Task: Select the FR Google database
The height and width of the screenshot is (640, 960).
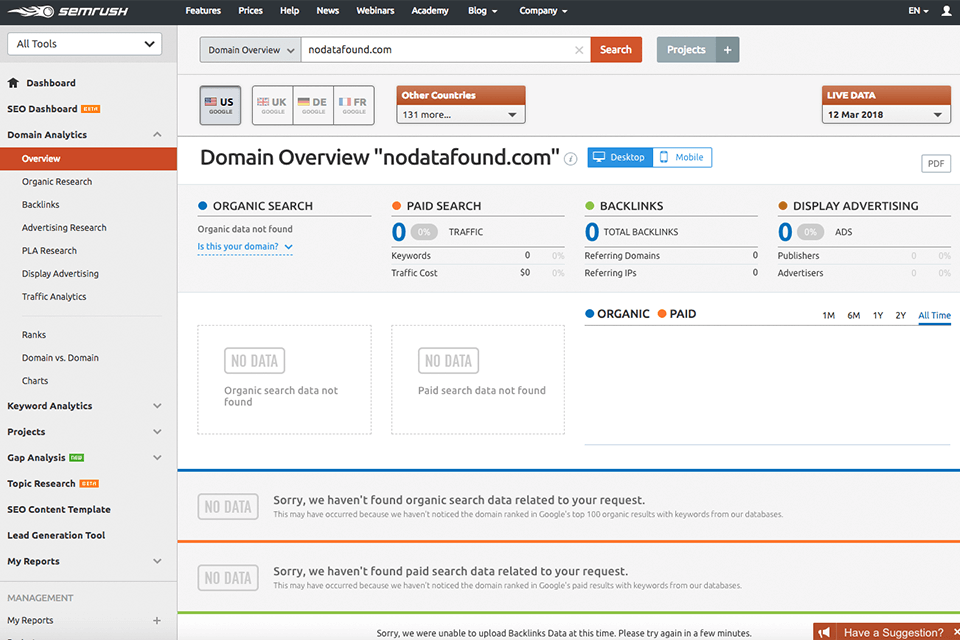Action: pyautogui.click(x=353, y=105)
